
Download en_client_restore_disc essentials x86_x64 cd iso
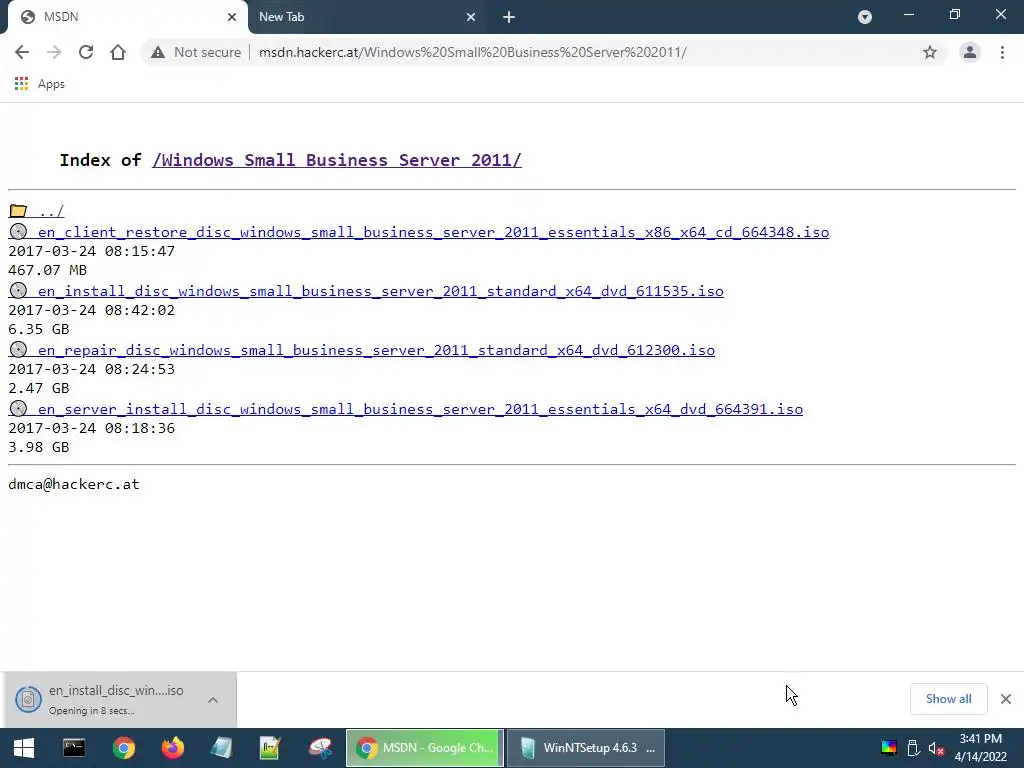433,232
